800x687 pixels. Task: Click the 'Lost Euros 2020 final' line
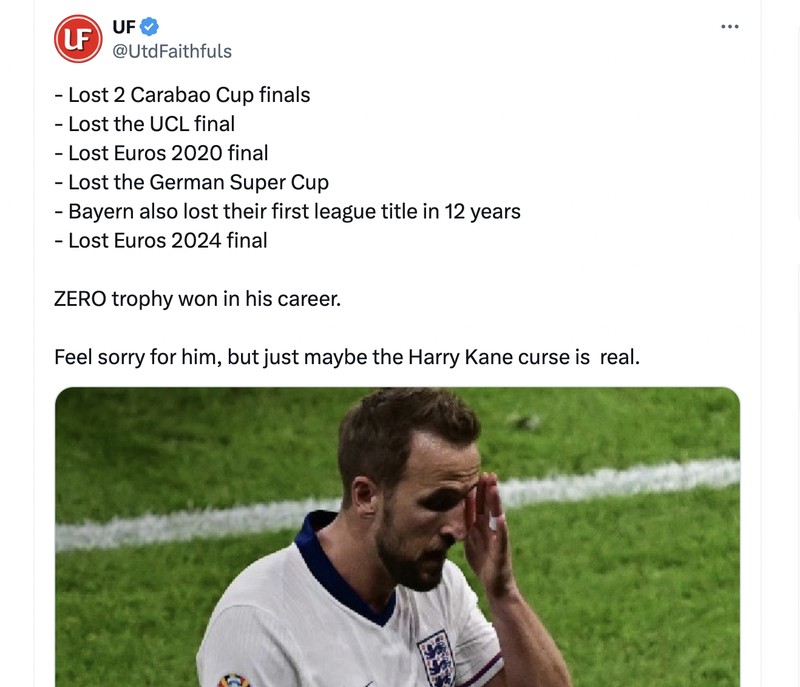[158, 152]
